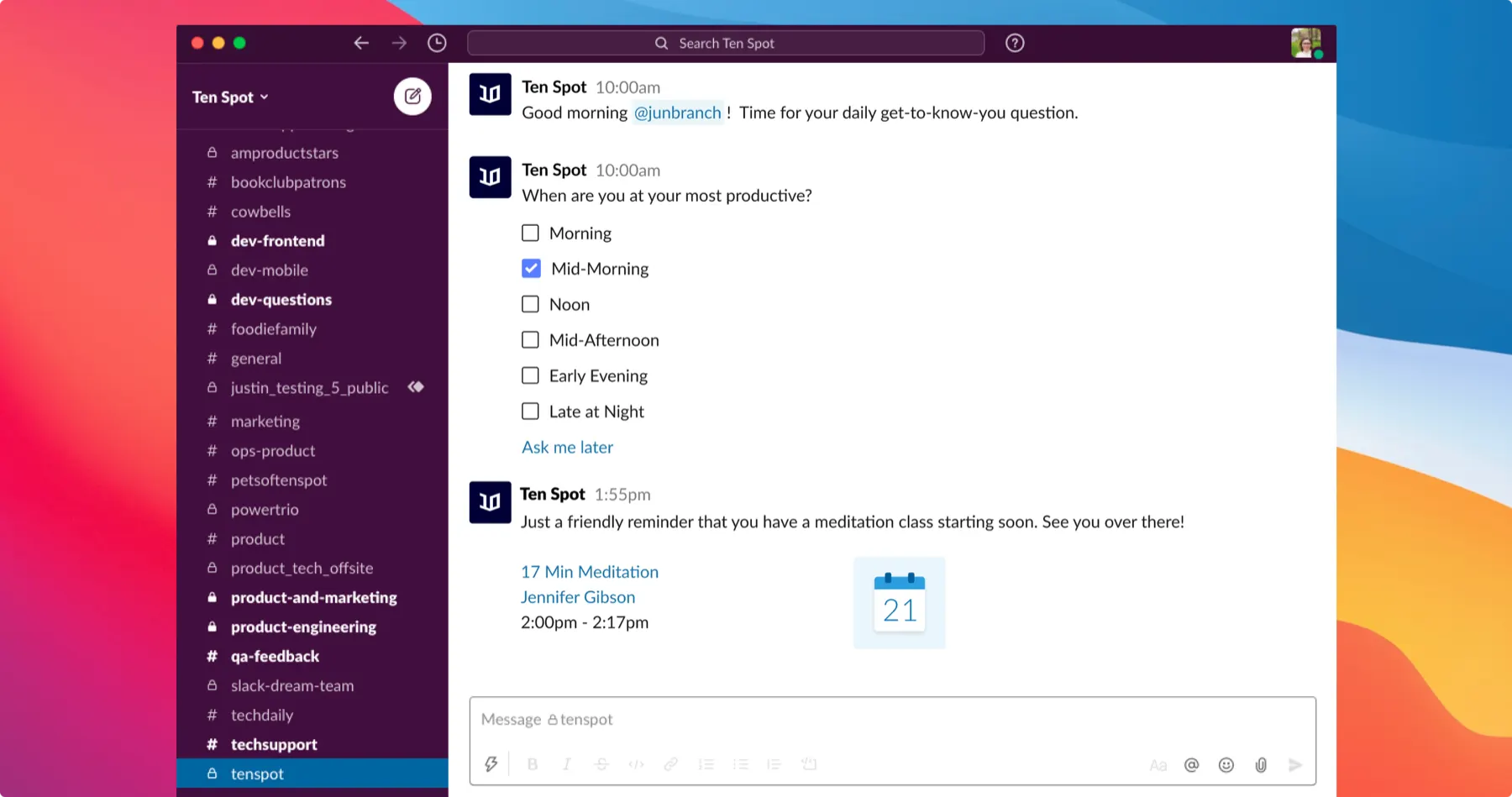Toggle bold formatting in the message box
This screenshot has width=1512, height=797.
pyautogui.click(x=533, y=764)
